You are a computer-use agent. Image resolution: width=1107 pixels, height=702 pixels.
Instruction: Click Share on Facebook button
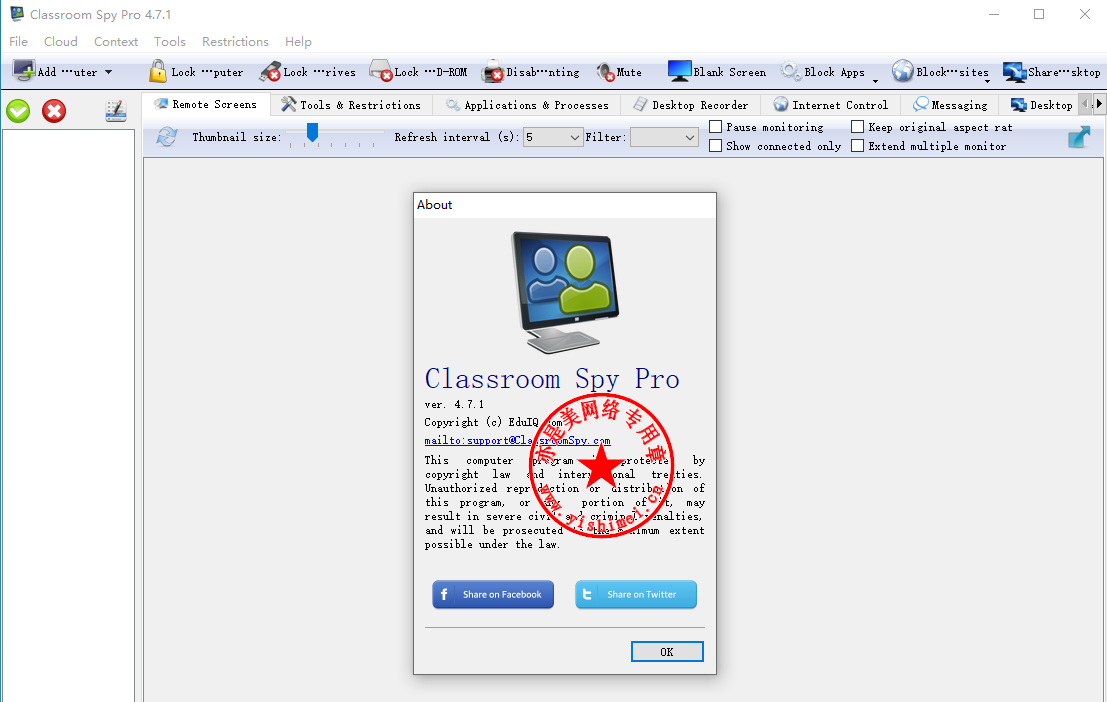coord(493,595)
